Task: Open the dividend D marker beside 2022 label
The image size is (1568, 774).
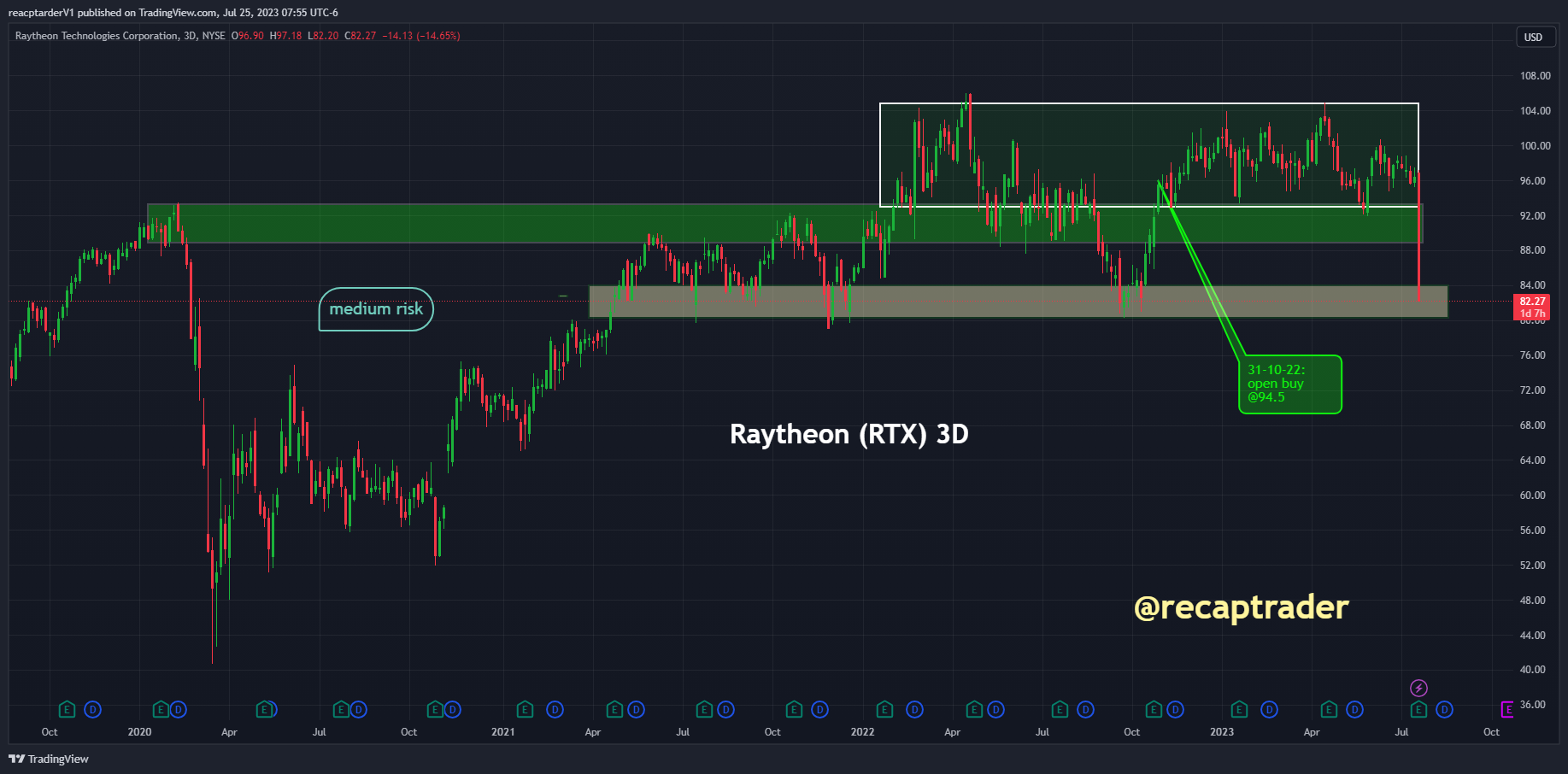Action: (x=914, y=709)
